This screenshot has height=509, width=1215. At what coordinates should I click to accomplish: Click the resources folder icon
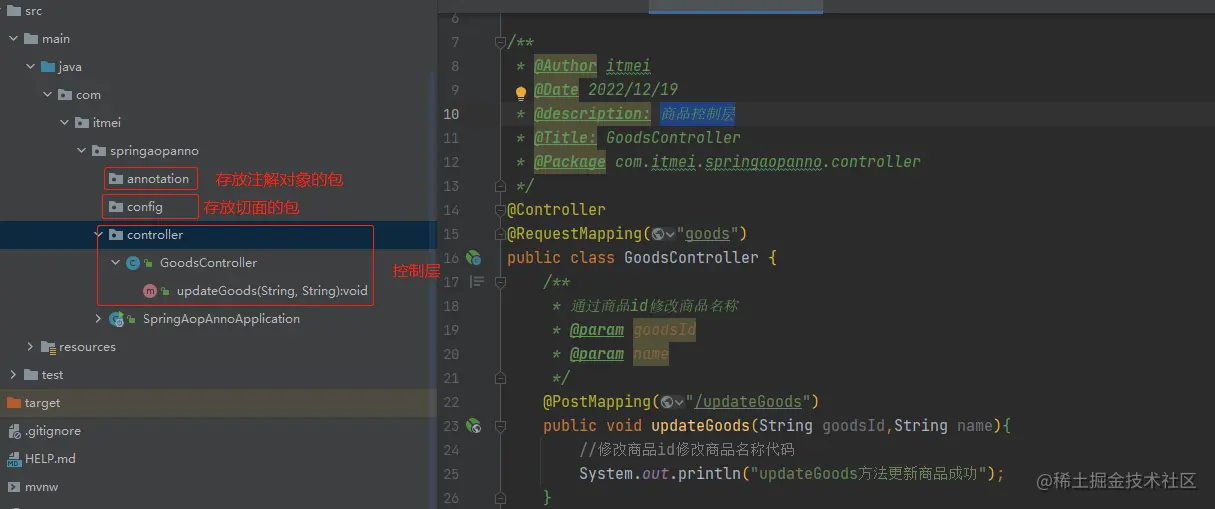coord(48,347)
